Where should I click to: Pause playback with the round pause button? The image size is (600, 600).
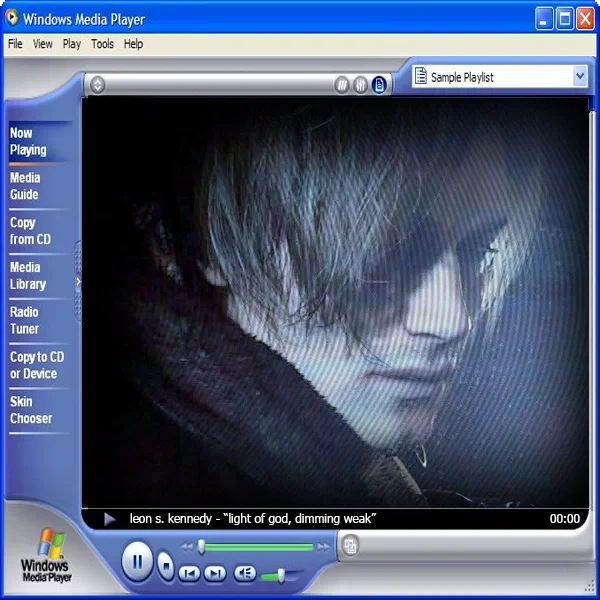point(137,561)
